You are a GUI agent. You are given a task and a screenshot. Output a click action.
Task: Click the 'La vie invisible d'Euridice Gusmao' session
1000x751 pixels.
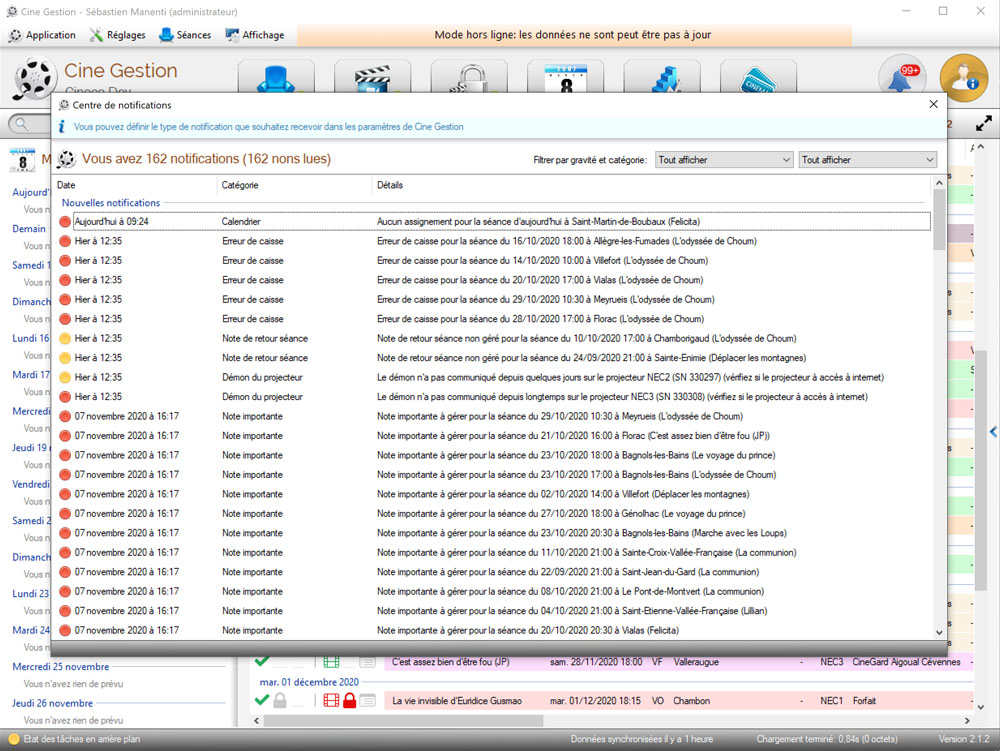(x=457, y=701)
